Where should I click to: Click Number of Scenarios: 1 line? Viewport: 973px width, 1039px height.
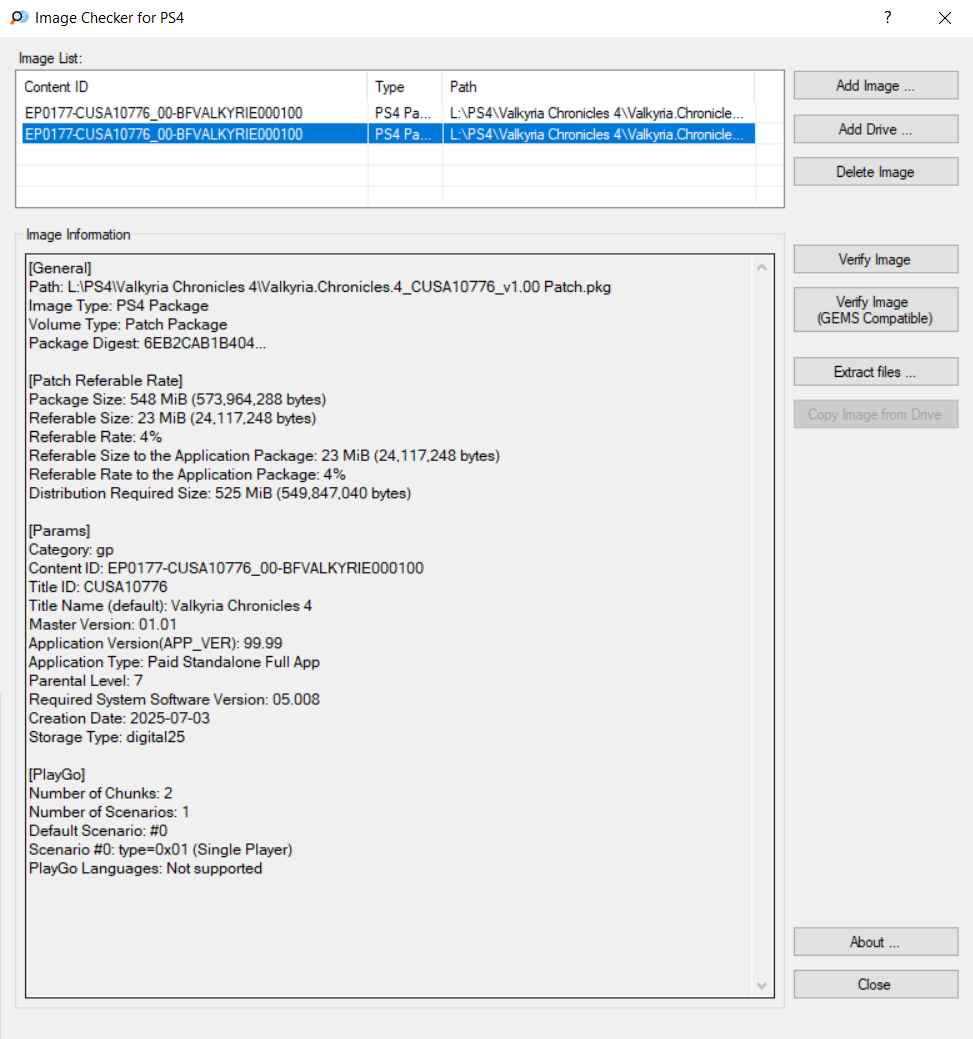[109, 812]
